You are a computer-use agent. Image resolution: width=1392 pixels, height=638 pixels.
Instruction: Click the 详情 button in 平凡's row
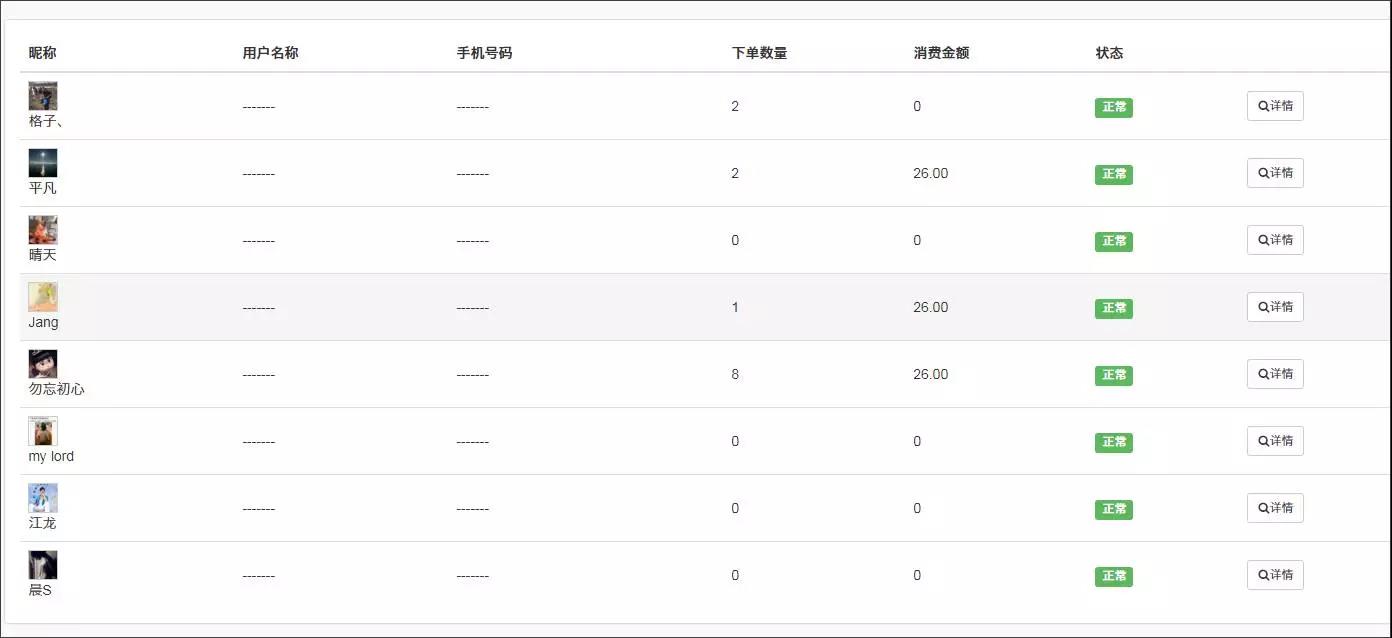pos(1275,173)
